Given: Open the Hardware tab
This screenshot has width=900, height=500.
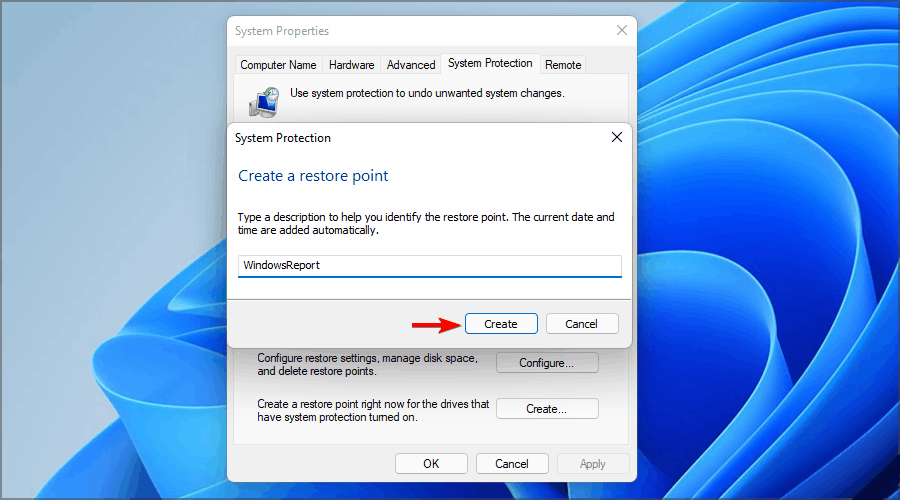Looking at the screenshot, I should point(351,65).
